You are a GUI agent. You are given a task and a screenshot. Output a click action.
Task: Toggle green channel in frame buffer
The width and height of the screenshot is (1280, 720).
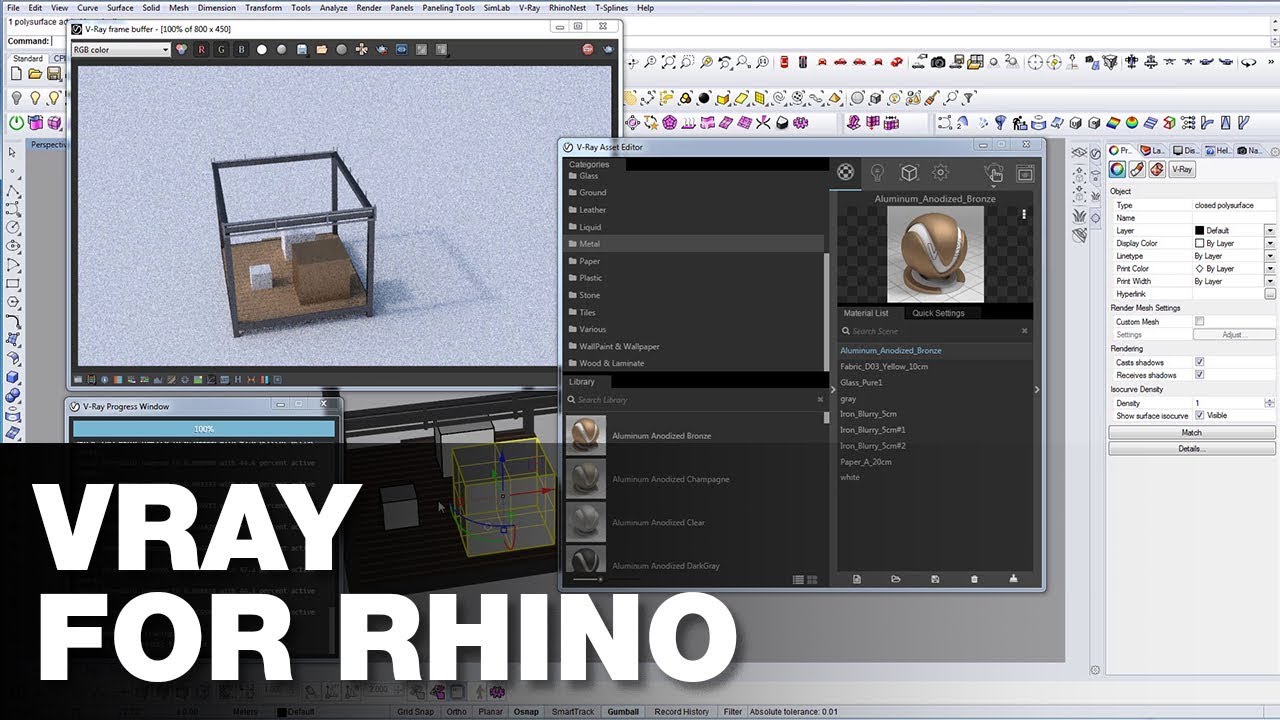pos(221,49)
